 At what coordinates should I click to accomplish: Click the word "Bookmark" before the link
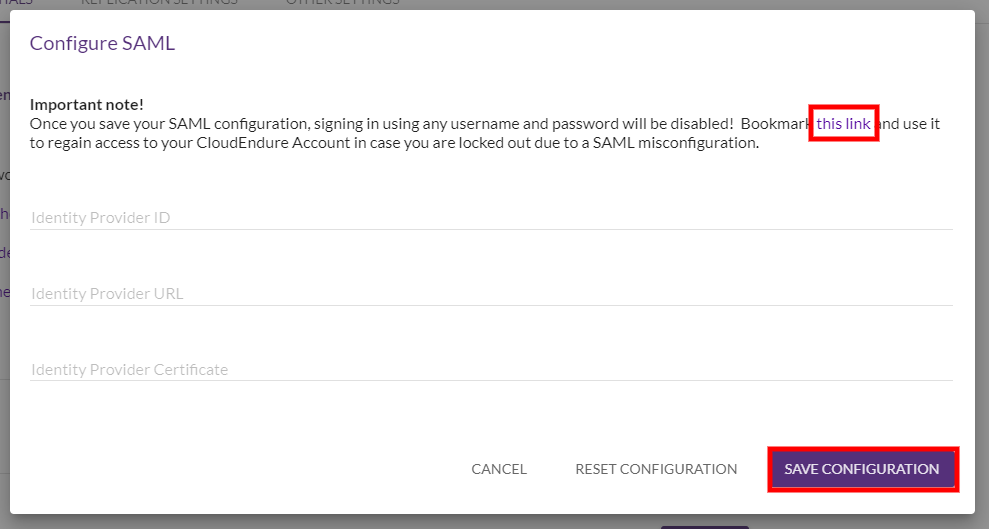(775, 124)
